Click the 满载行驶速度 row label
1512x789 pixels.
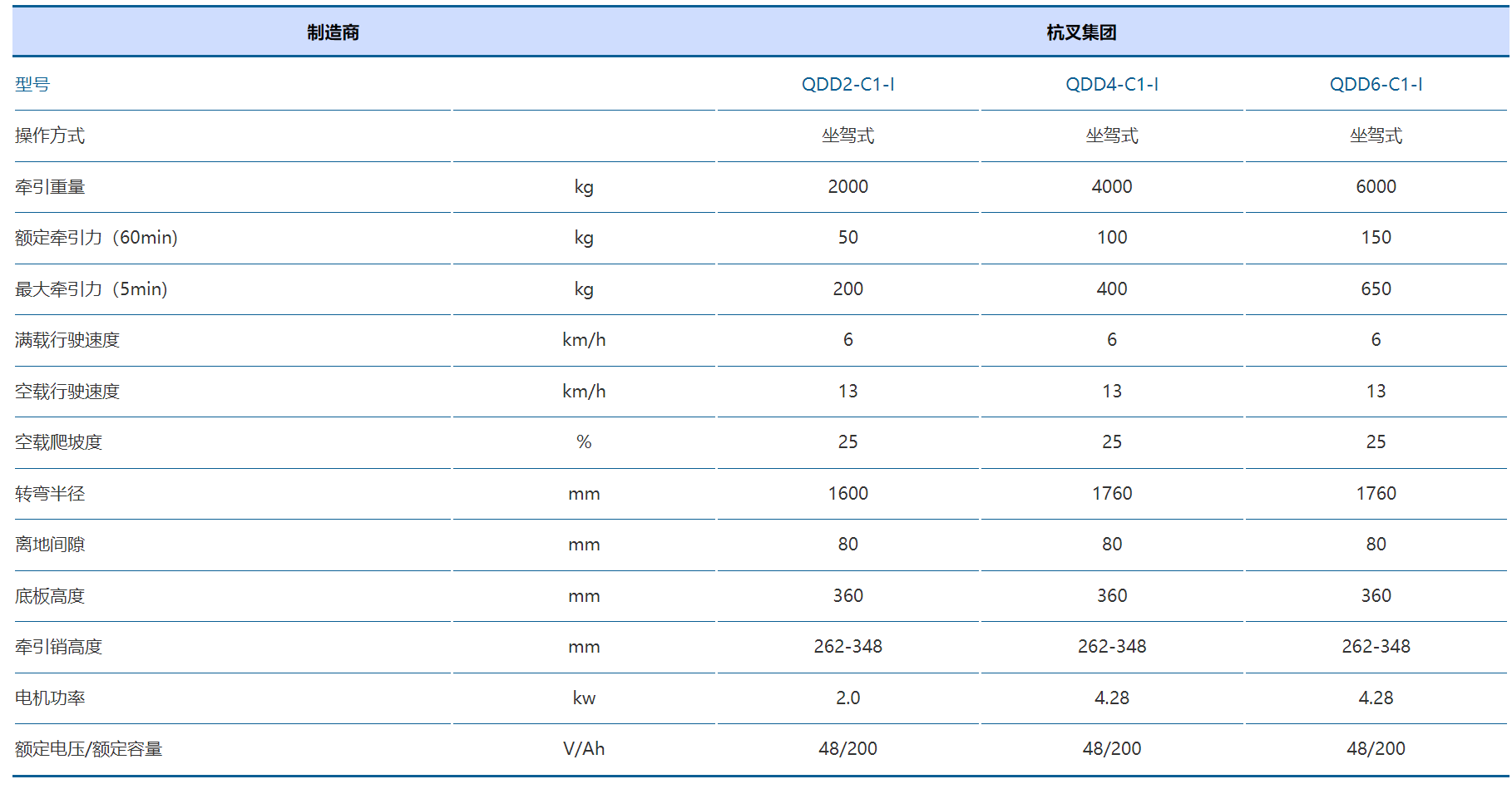[x=67, y=340]
